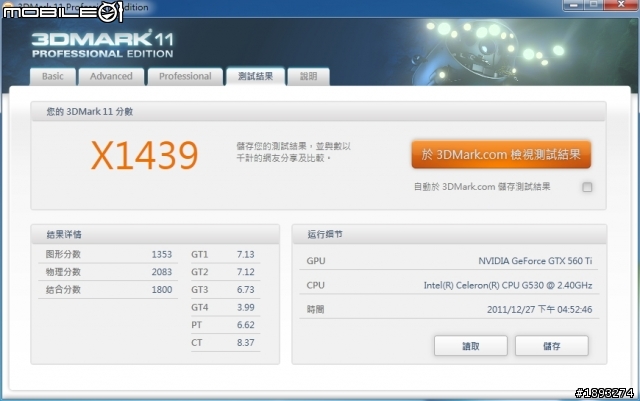This screenshot has width=640, height=401.
Task: Click the GT1 result 7.13
Action: tap(246, 254)
